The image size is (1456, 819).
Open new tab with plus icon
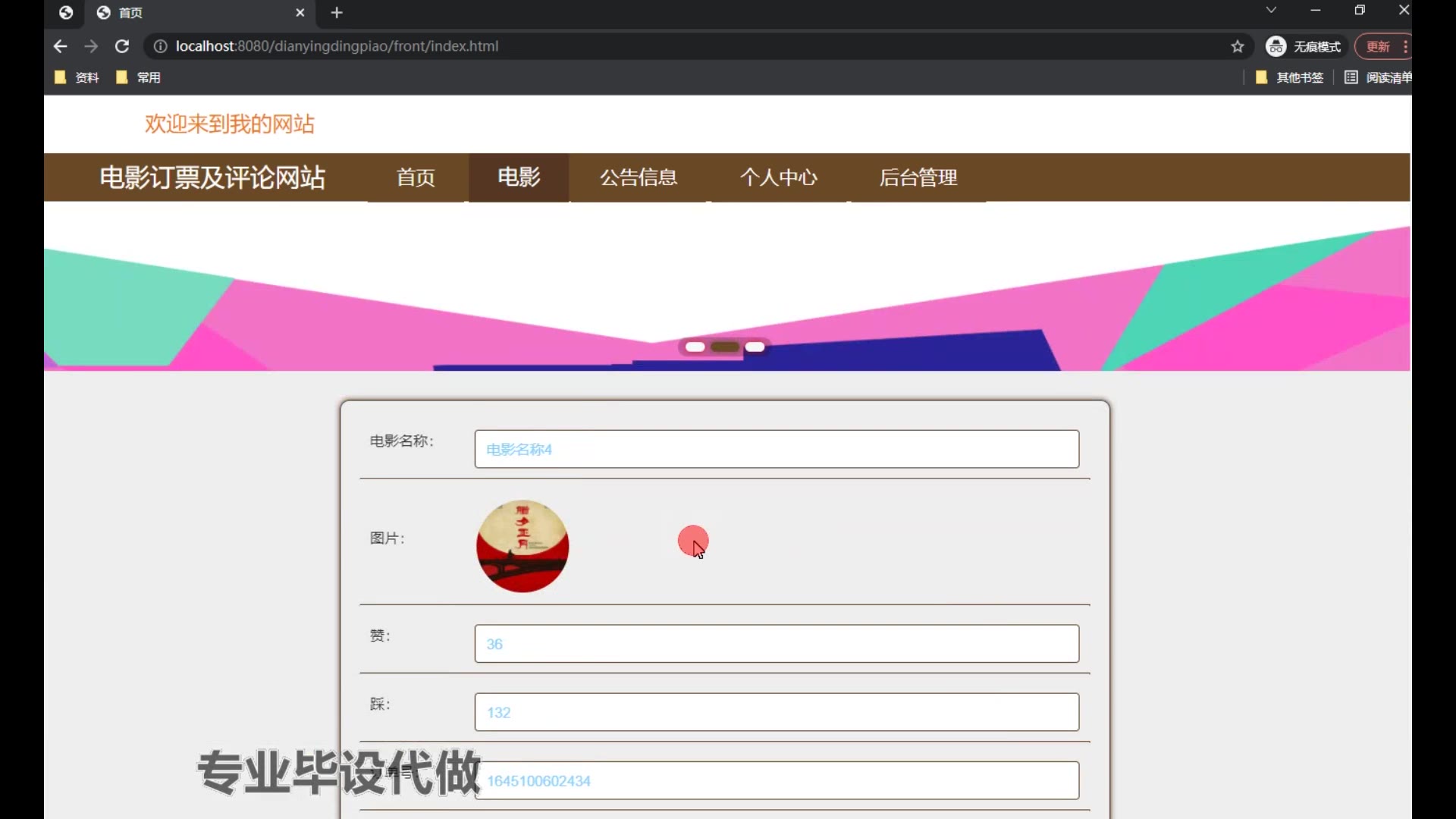point(337,13)
